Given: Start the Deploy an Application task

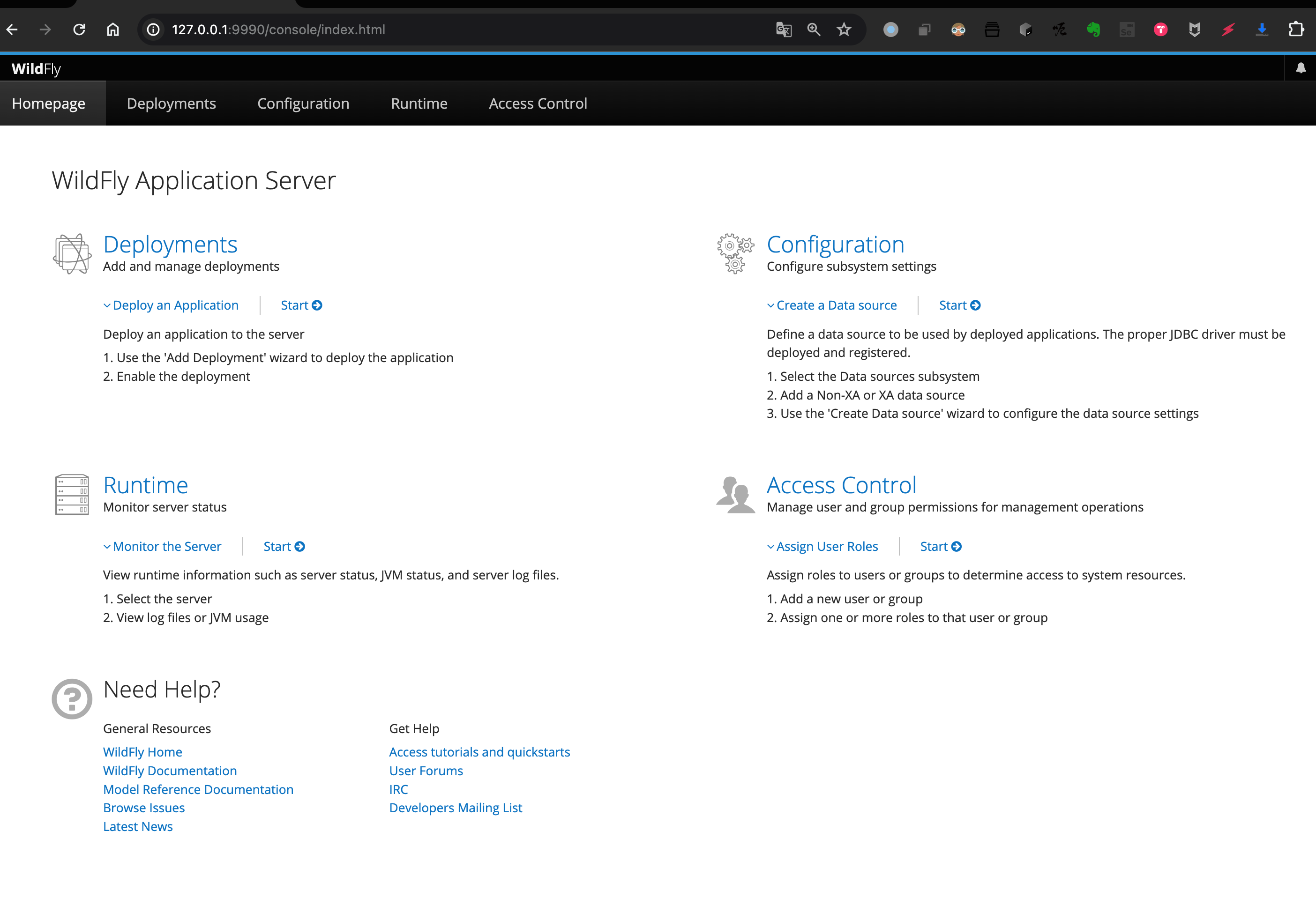Looking at the screenshot, I should [301, 305].
